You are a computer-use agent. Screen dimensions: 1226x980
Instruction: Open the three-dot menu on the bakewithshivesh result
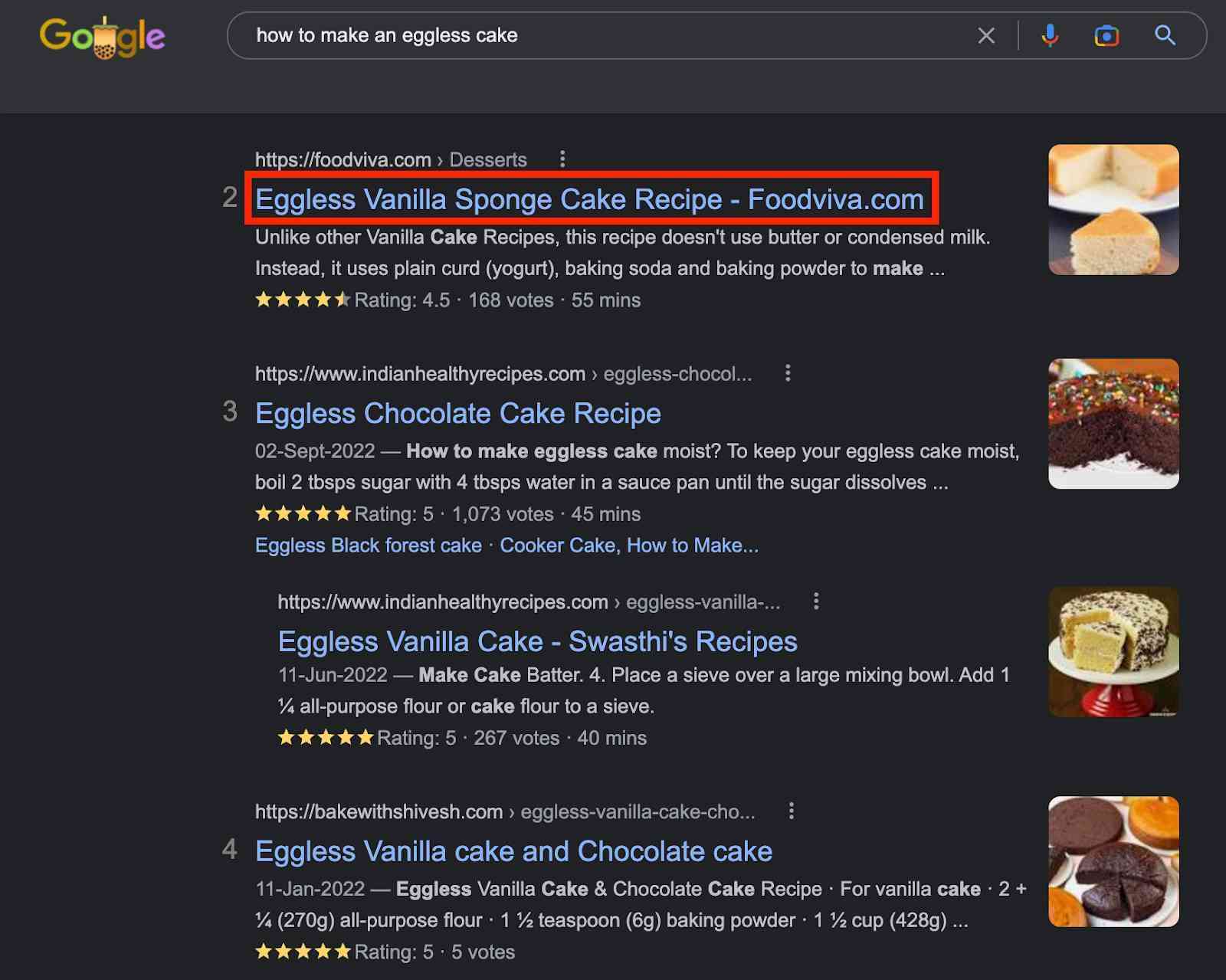792,811
